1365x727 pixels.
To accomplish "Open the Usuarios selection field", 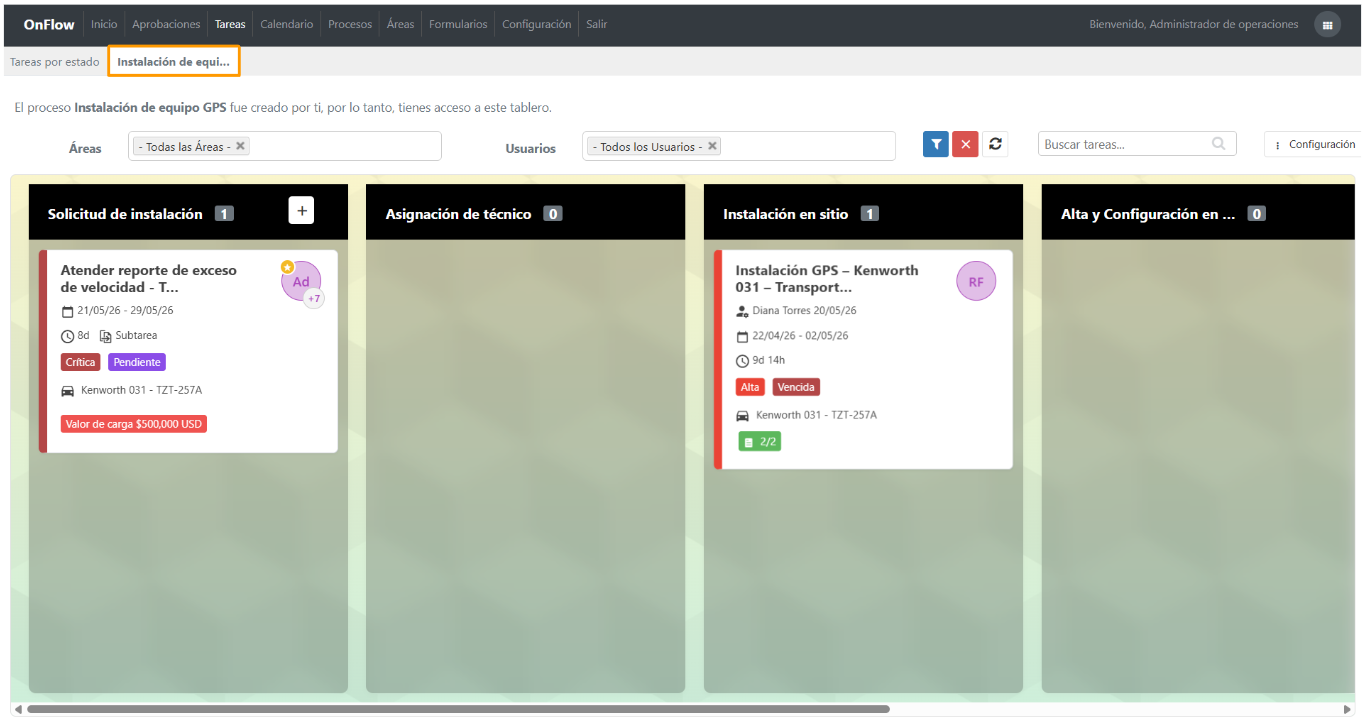I will pos(739,146).
